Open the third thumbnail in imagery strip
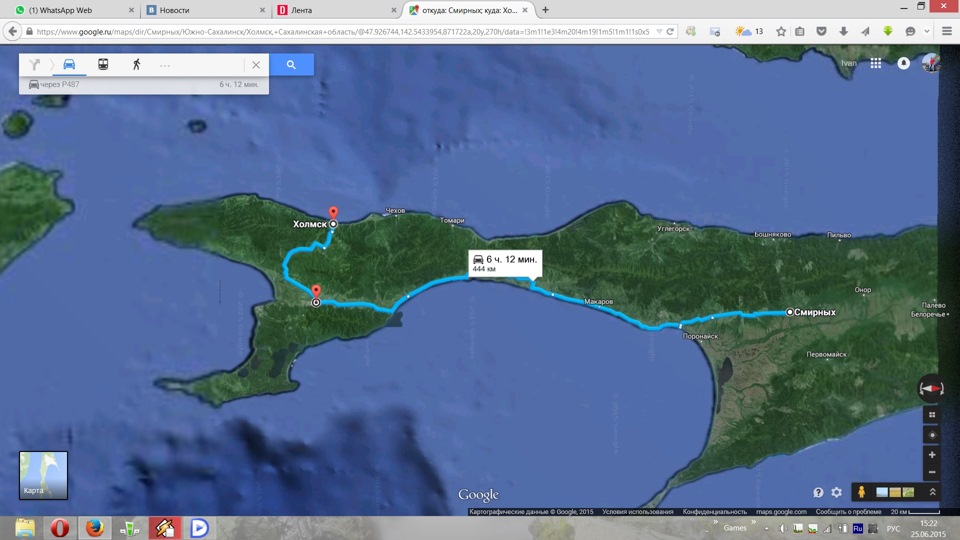Screen dimensions: 960x540 [x=909, y=492]
